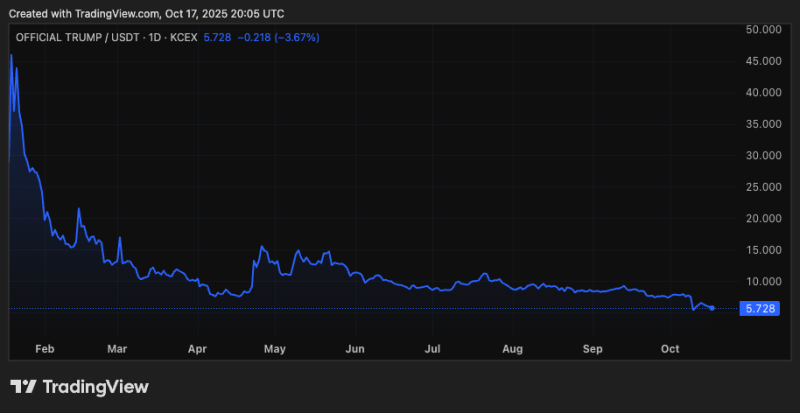The height and width of the screenshot is (413, 800).
Task: Select the Mar label on time axis
Action: [117, 349]
